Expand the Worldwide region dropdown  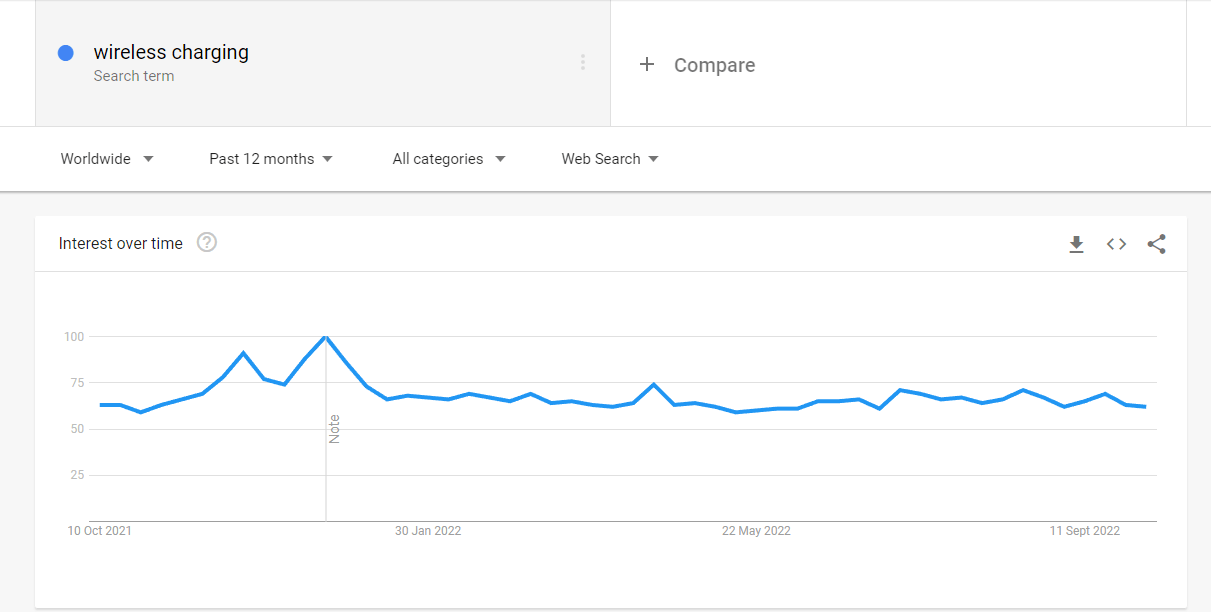pos(107,159)
